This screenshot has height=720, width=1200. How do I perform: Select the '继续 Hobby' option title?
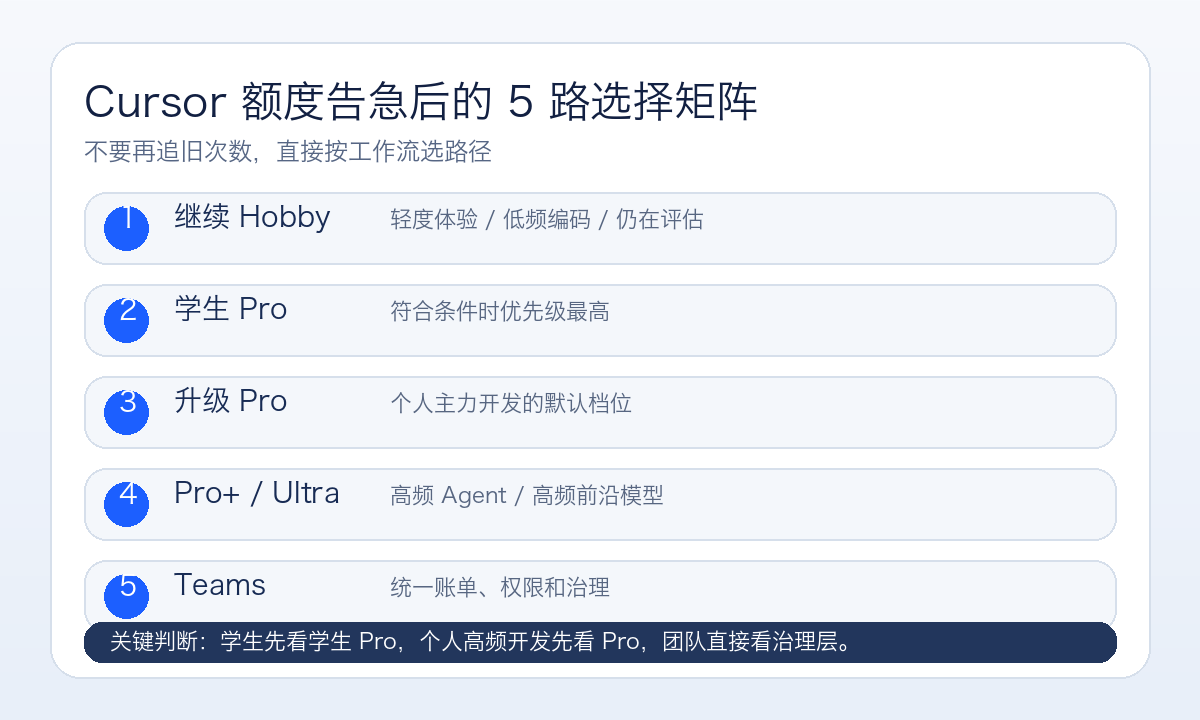pos(252,217)
